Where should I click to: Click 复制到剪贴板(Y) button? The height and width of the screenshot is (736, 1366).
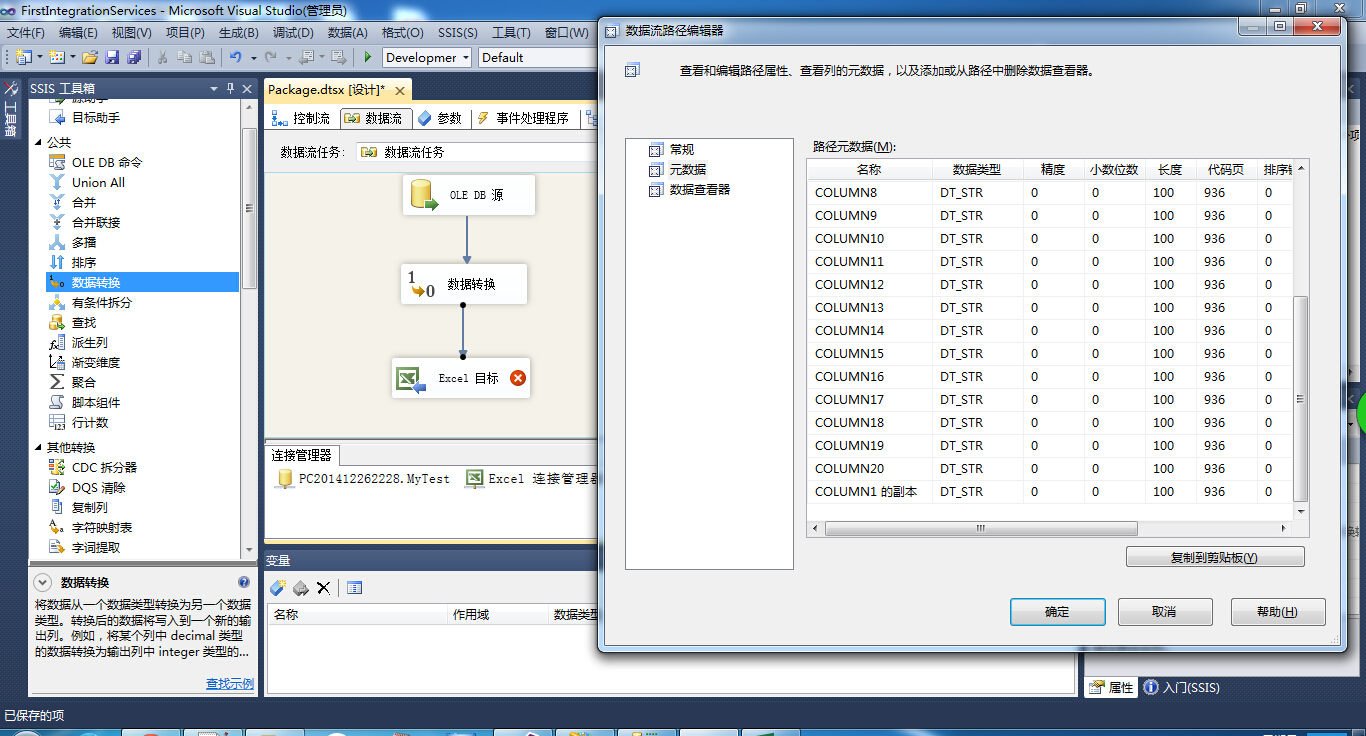(x=1215, y=557)
